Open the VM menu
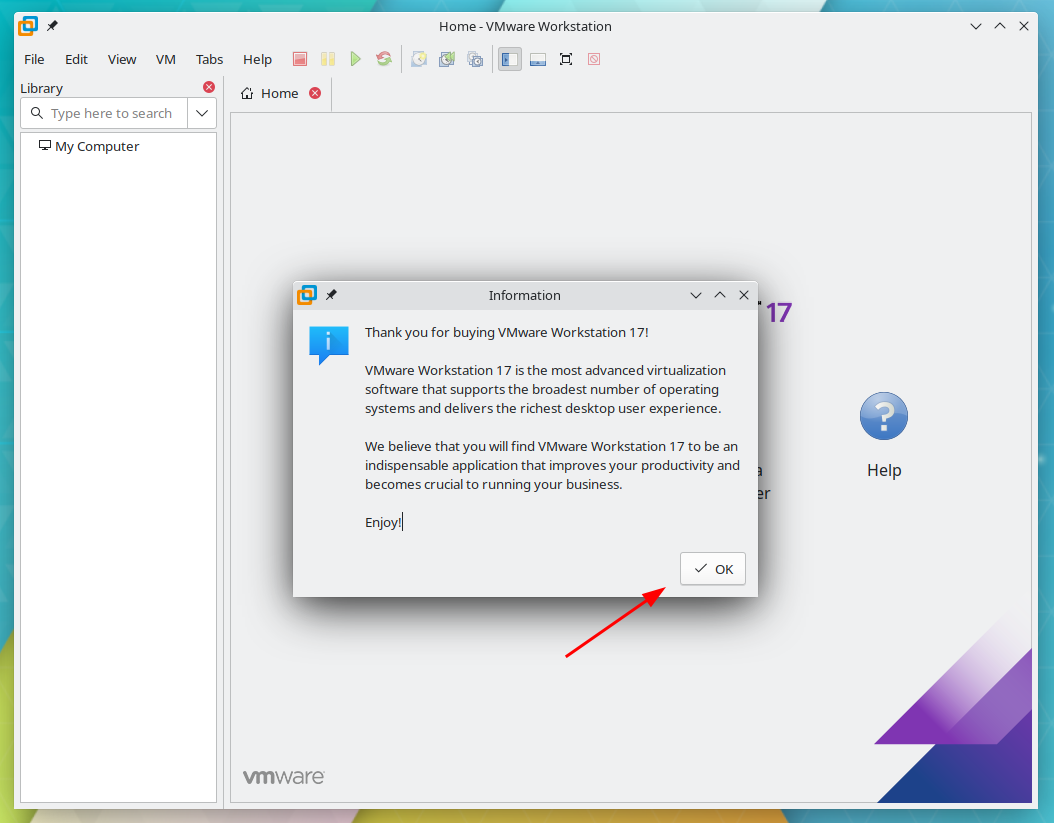 (166, 59)
